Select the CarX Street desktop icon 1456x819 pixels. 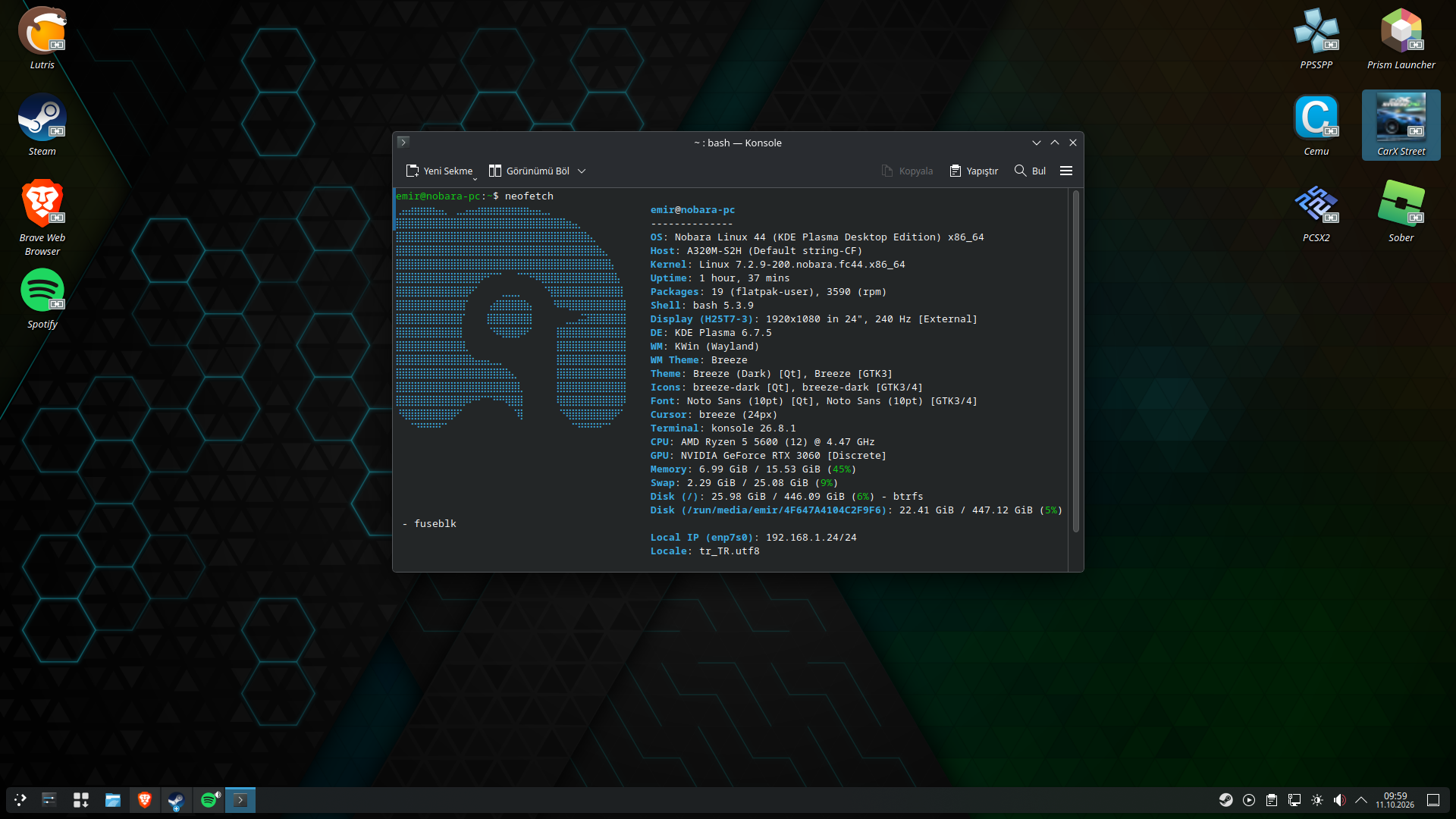(x=1401, y=125)
